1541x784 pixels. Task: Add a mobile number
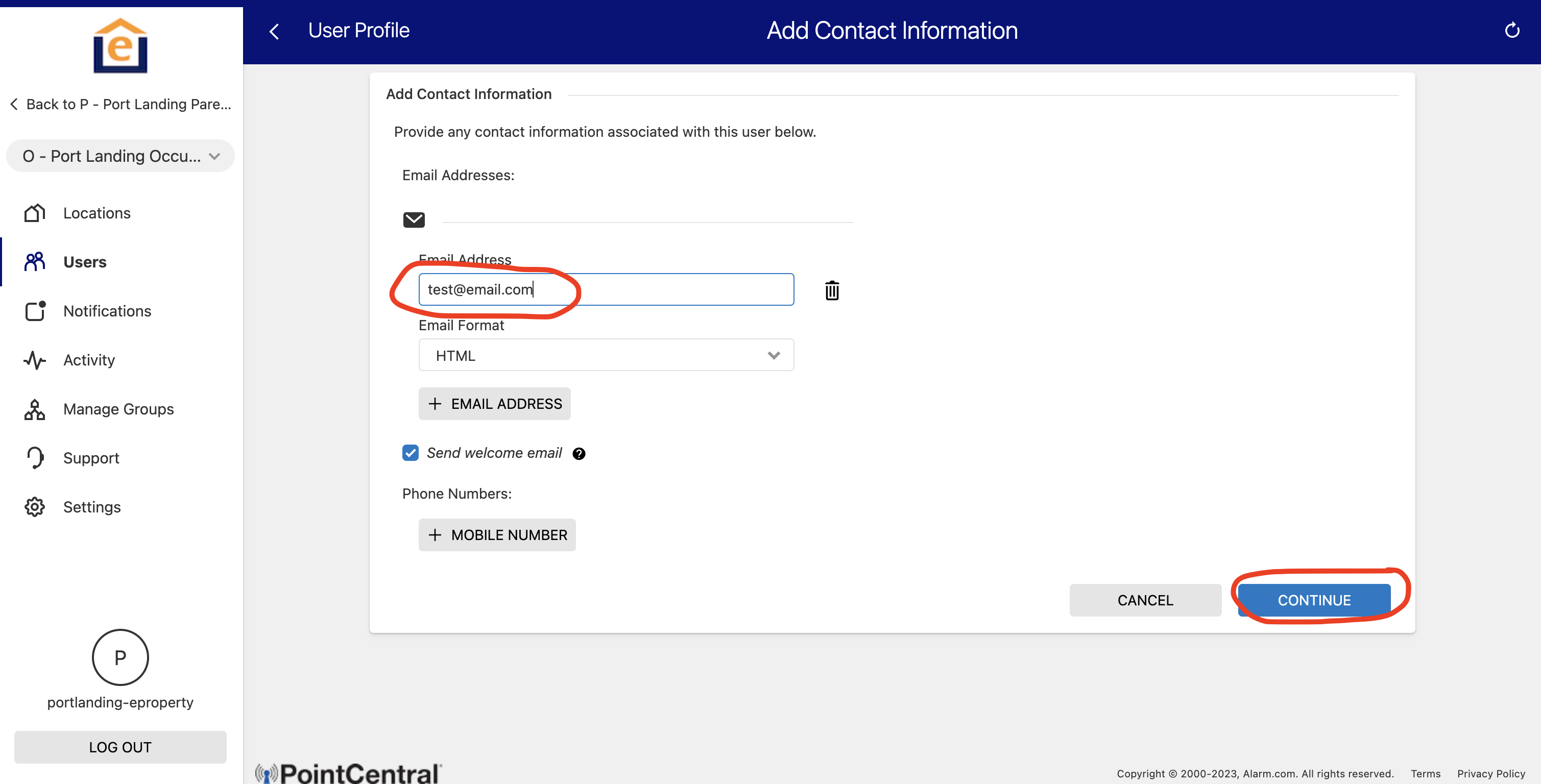pyautogui.click(x=496, y=534)
